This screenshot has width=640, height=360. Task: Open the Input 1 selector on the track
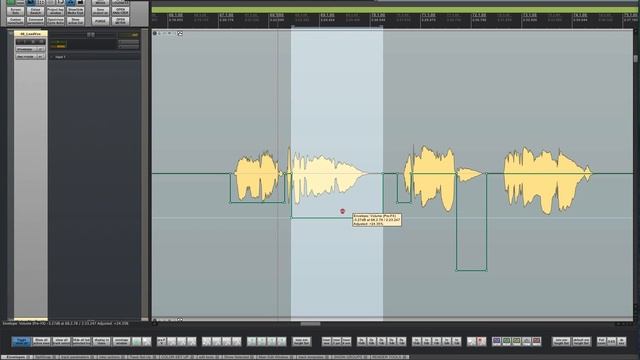pyautogui.click(x=60, y=57)
